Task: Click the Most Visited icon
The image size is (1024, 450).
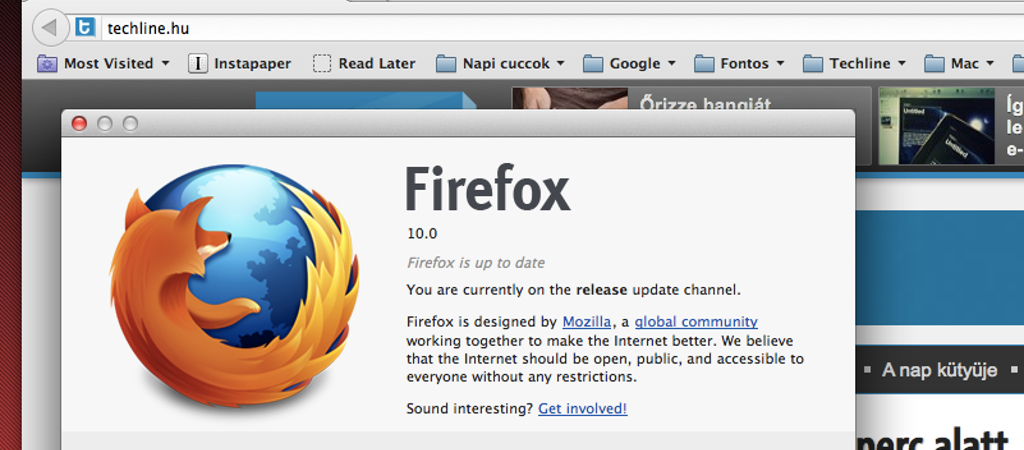Action: pos(47,63)
